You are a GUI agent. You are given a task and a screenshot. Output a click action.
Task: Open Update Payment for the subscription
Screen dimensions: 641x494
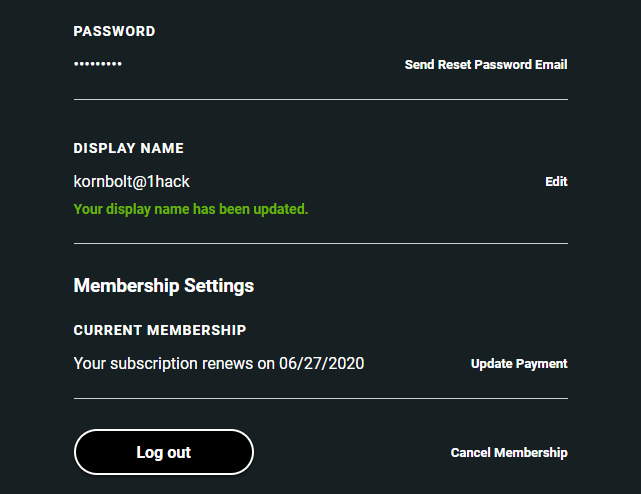tap(519, 364)
